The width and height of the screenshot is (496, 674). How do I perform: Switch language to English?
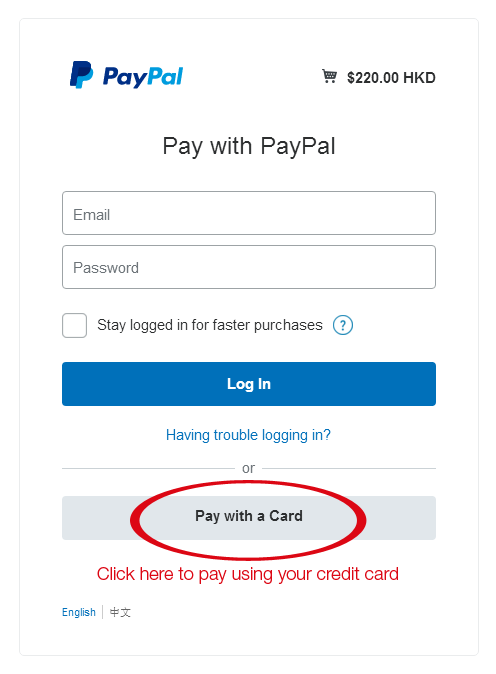(79, 612)
